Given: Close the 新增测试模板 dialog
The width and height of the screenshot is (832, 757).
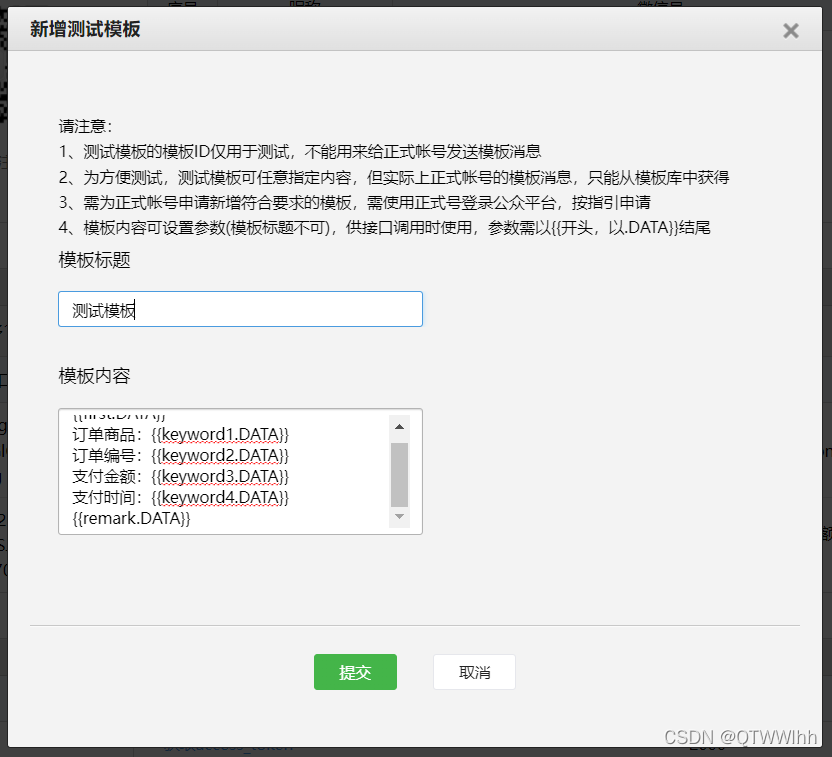Looking at the screenshot, I should pyautogui.click(x=791, y=30).
